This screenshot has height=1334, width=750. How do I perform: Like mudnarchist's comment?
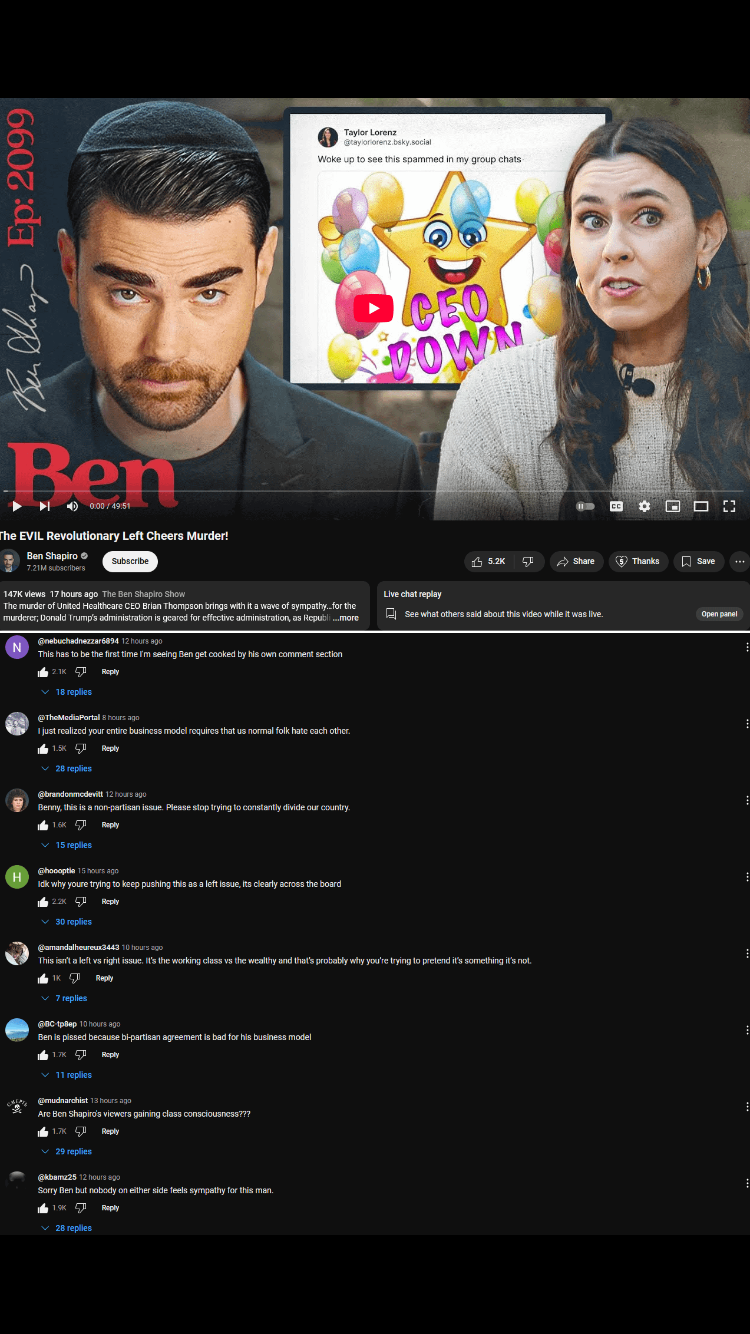(x=43, y=1131)
